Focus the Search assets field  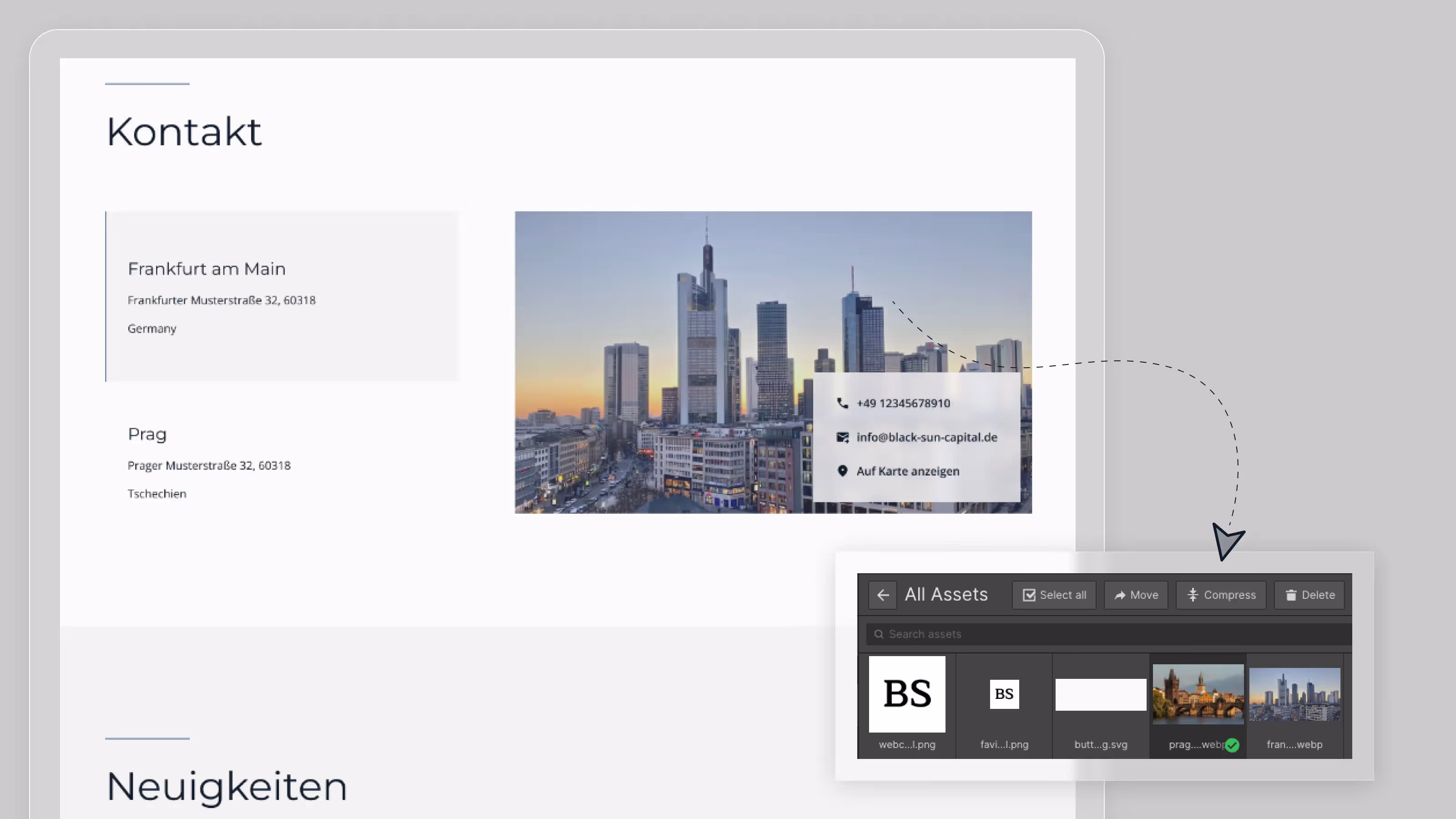pyautogui.click(x=1109, y=634)
